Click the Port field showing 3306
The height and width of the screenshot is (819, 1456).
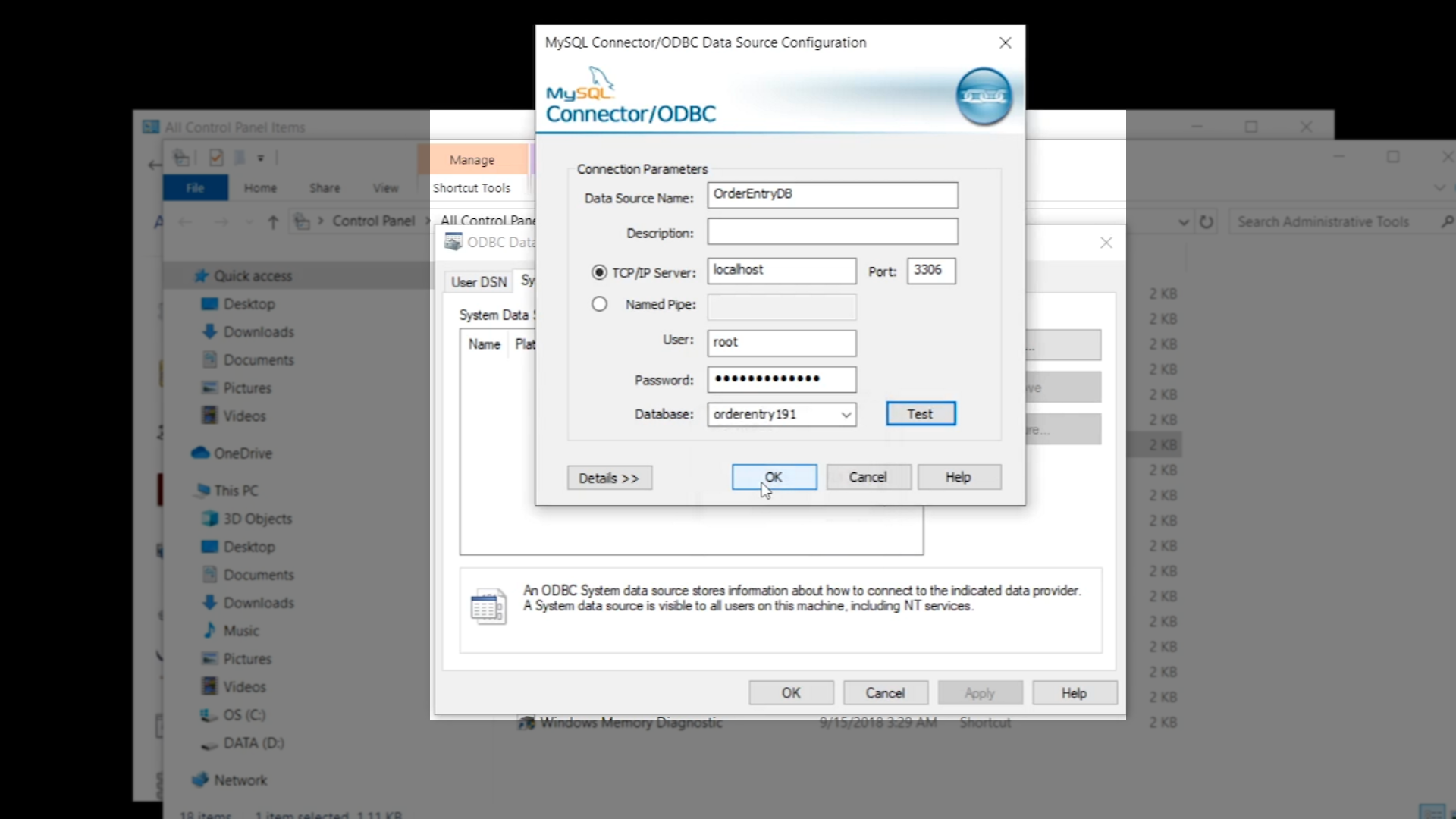(x=930, y=271)
